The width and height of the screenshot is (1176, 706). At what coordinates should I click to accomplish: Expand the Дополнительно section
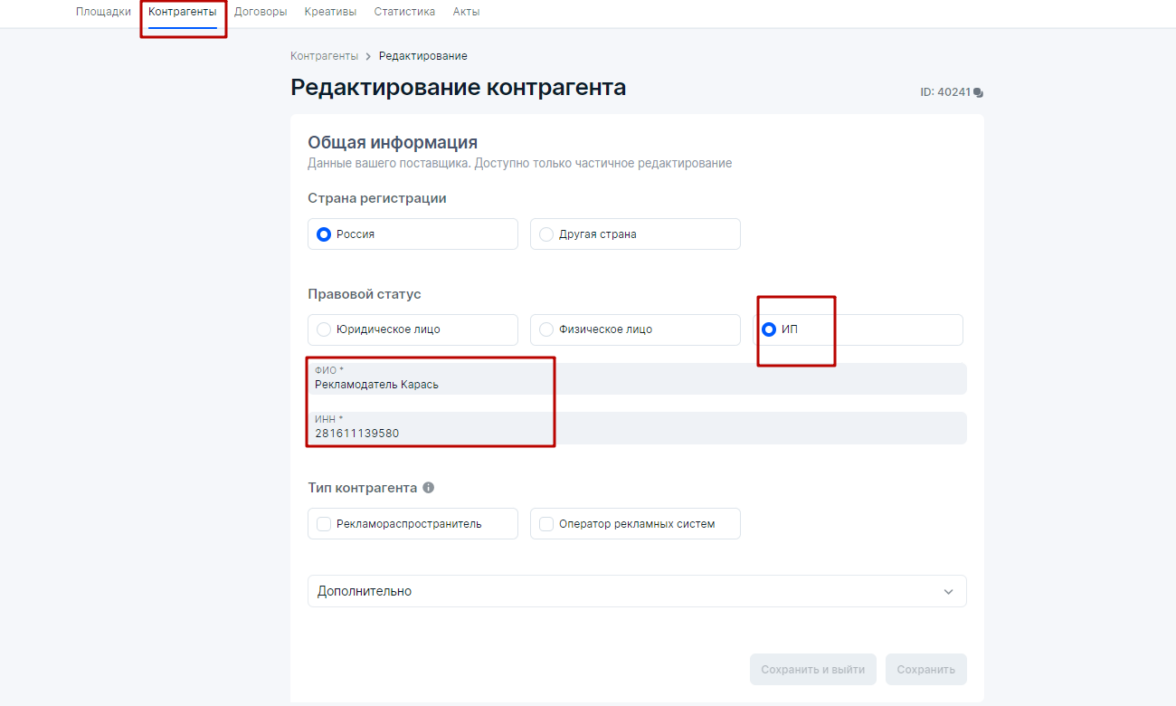(636, 592)
